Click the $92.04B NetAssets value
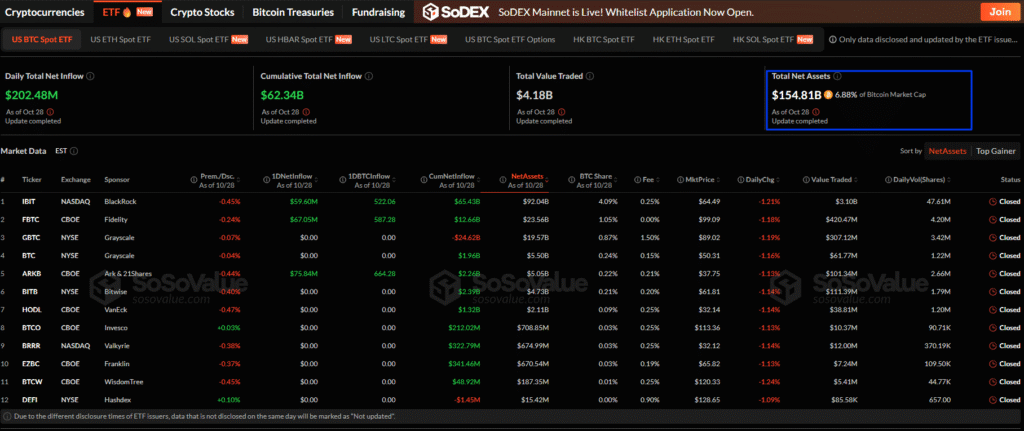Image resolution: width=1024 pixels, height=431 pixels. (535, 202)
